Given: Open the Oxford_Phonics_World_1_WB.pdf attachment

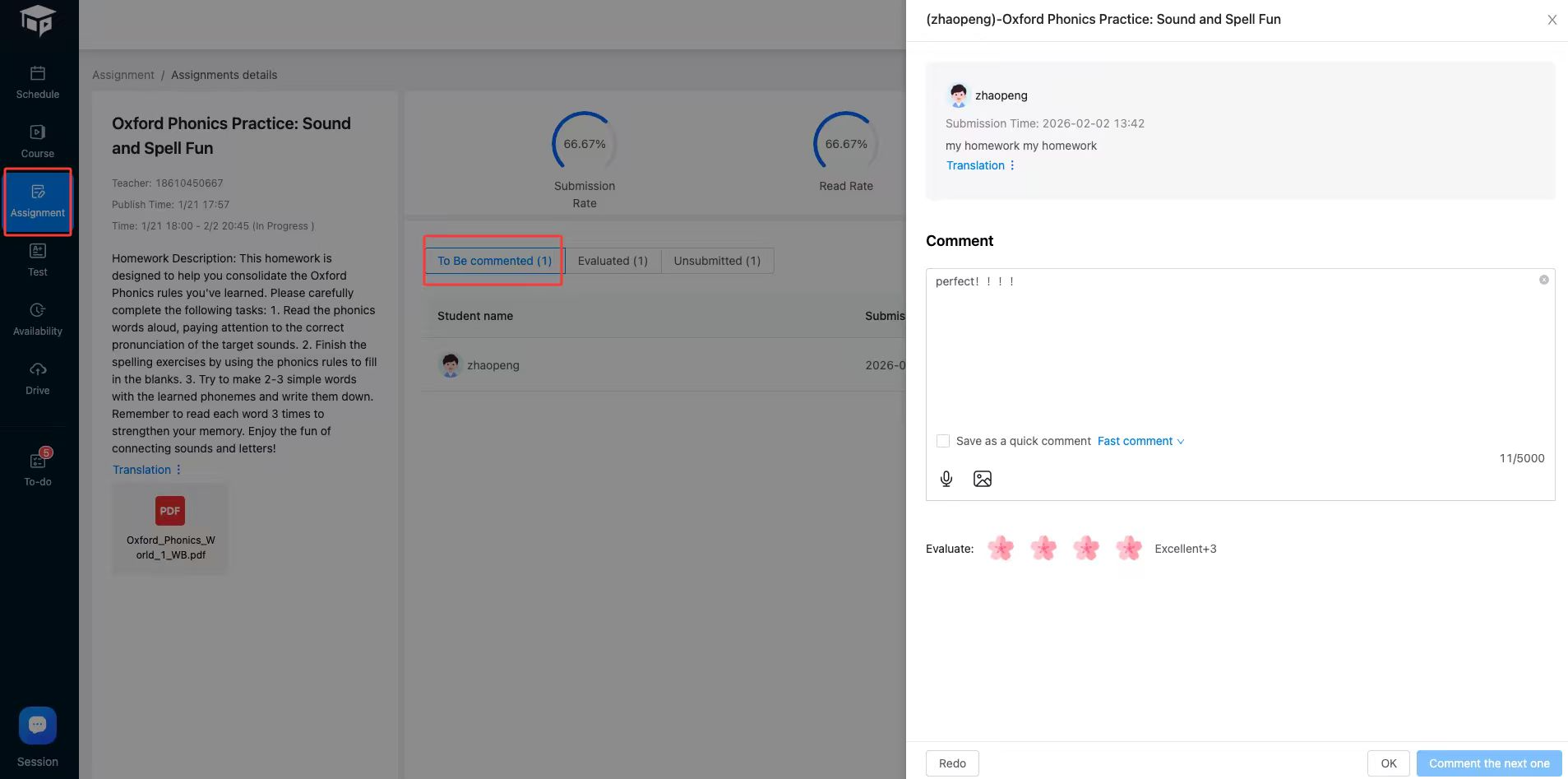Looking at the screenshot, I should [x=170, y=528].
